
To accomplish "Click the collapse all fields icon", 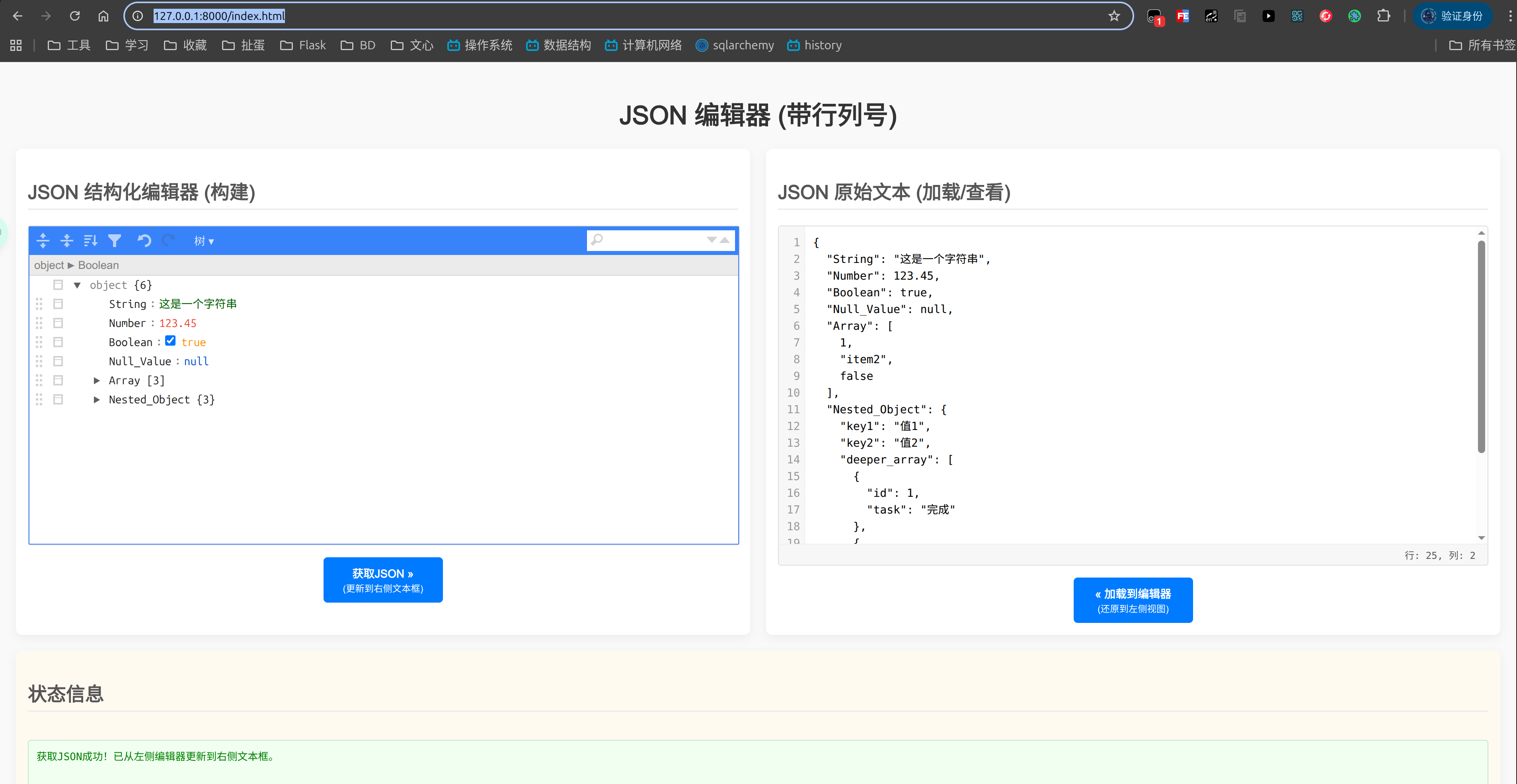I will pyautogui.click(x=66, y=240).
